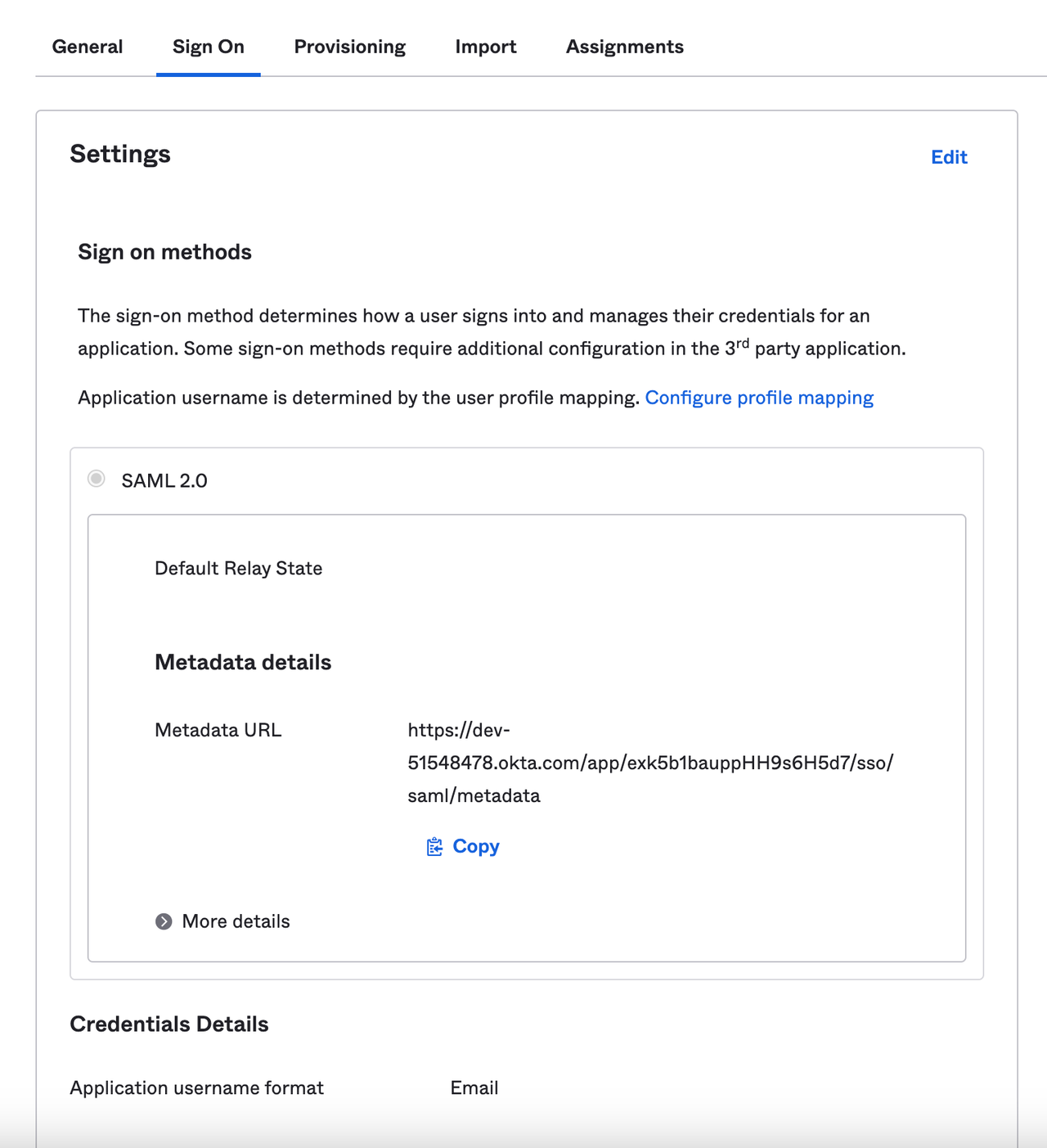
Task: Click the clipboard icon next to Copy
Action: [x=434, y=847]
